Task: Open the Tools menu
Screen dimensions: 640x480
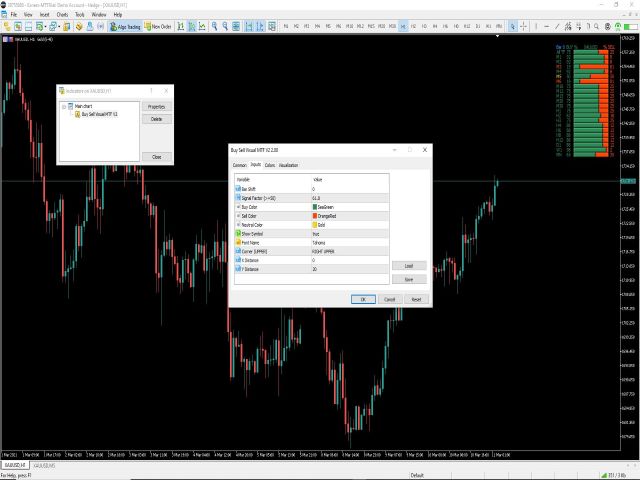Action: coord(80,15)
